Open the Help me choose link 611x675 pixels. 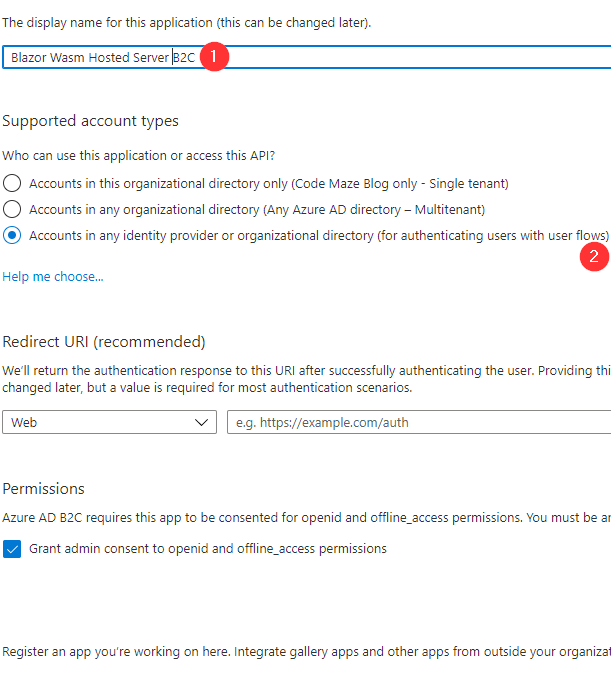pos(53,276)
